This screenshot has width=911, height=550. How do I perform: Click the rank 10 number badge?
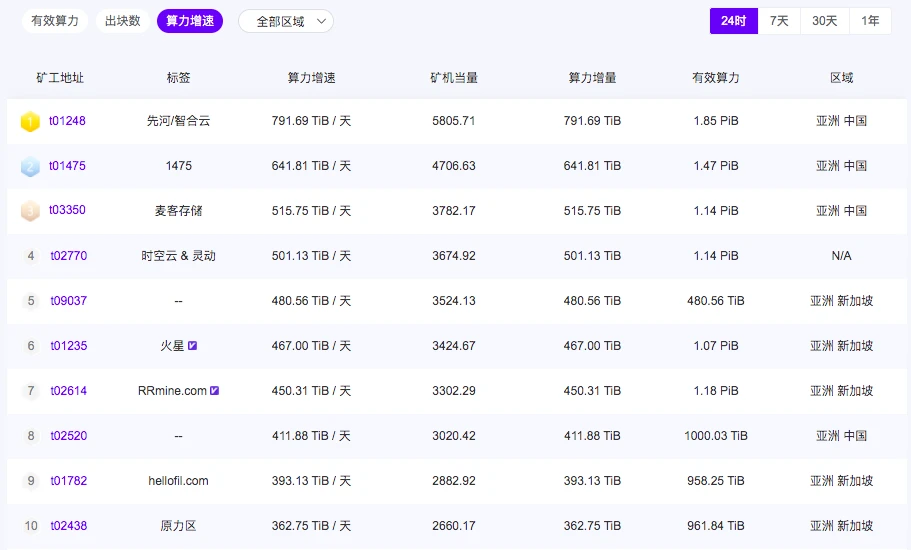(31, 526)
